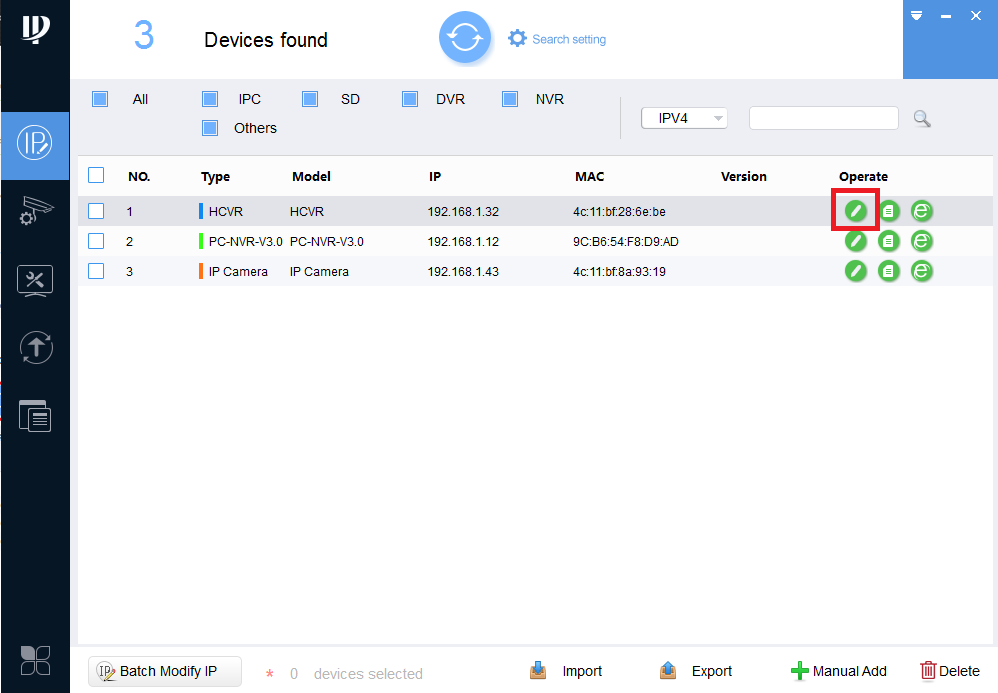Edit IP of HCVR device 192.168.1.32

(855, 211)
